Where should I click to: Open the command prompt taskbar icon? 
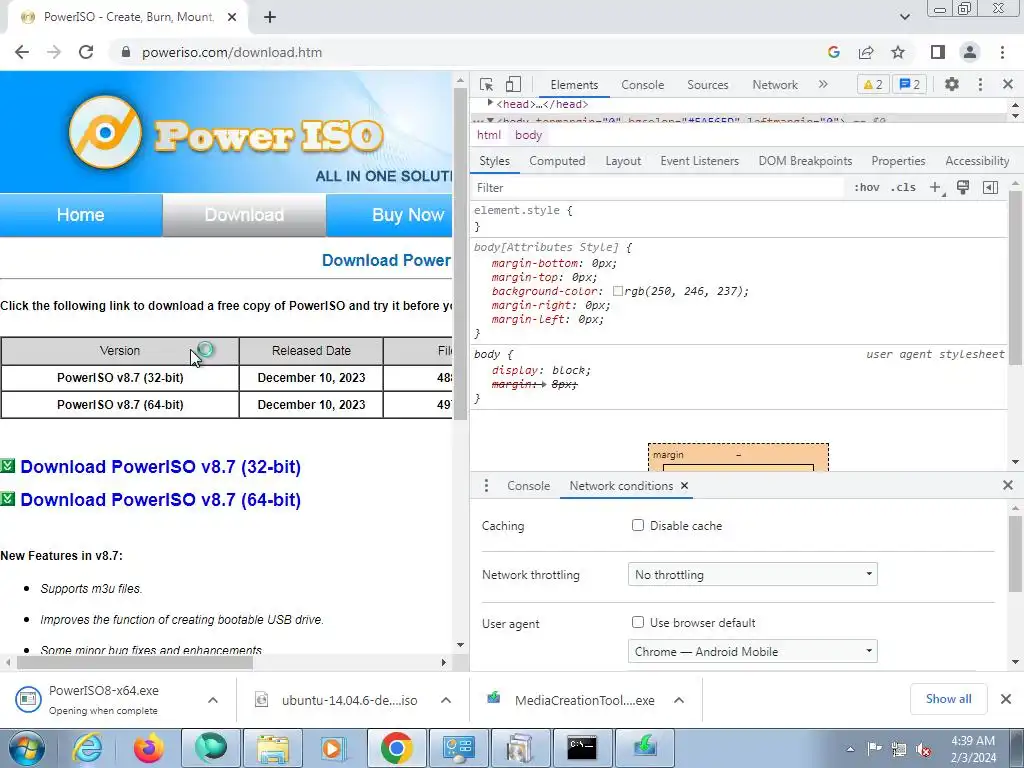coord(581,748)
